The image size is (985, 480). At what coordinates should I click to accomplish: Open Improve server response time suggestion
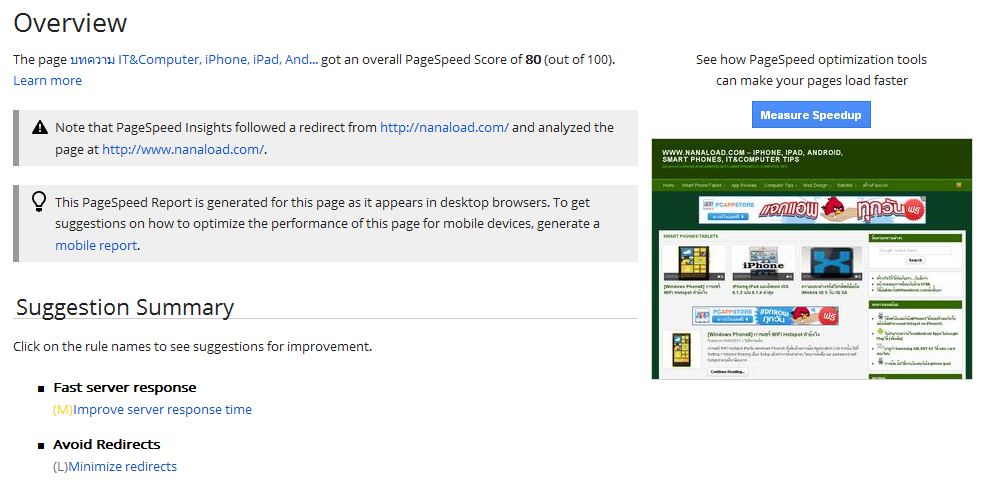(162, 410)
